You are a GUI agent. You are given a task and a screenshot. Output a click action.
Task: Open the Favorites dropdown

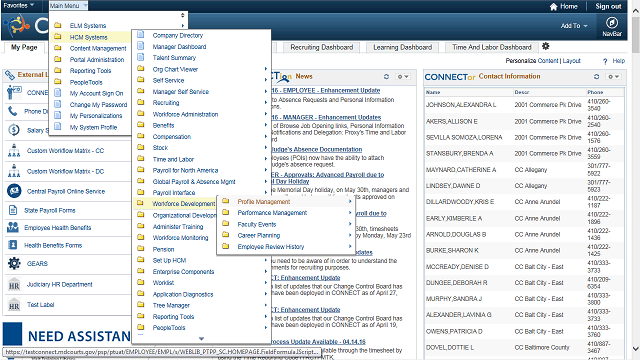[18, 5]
